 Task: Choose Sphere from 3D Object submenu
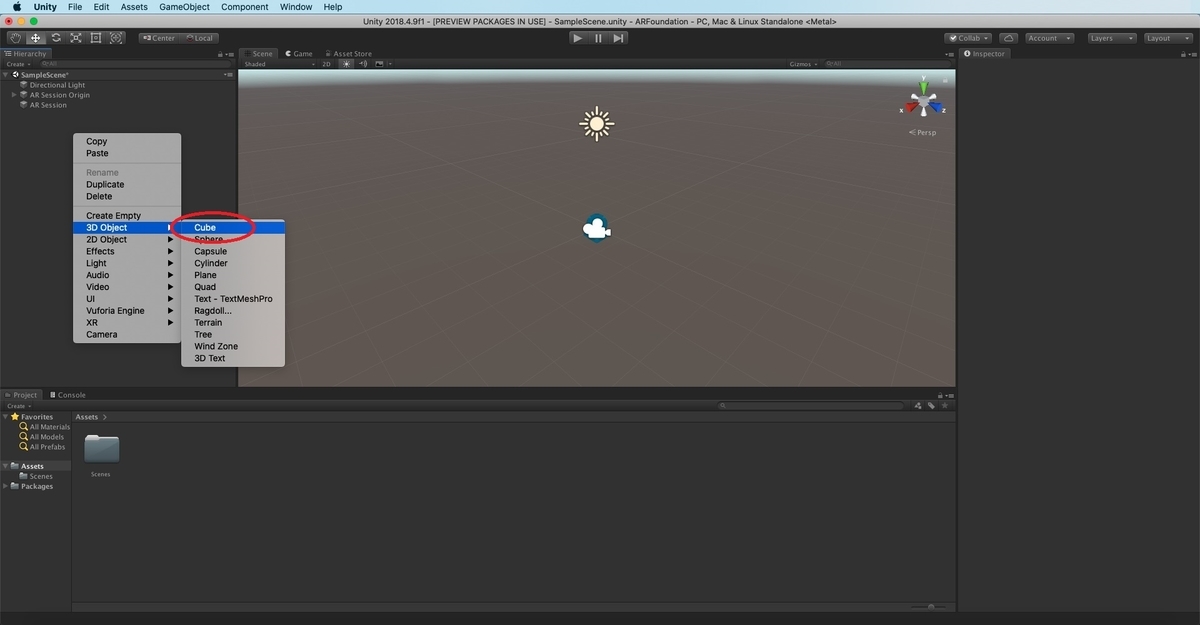[x=233, y=239]
